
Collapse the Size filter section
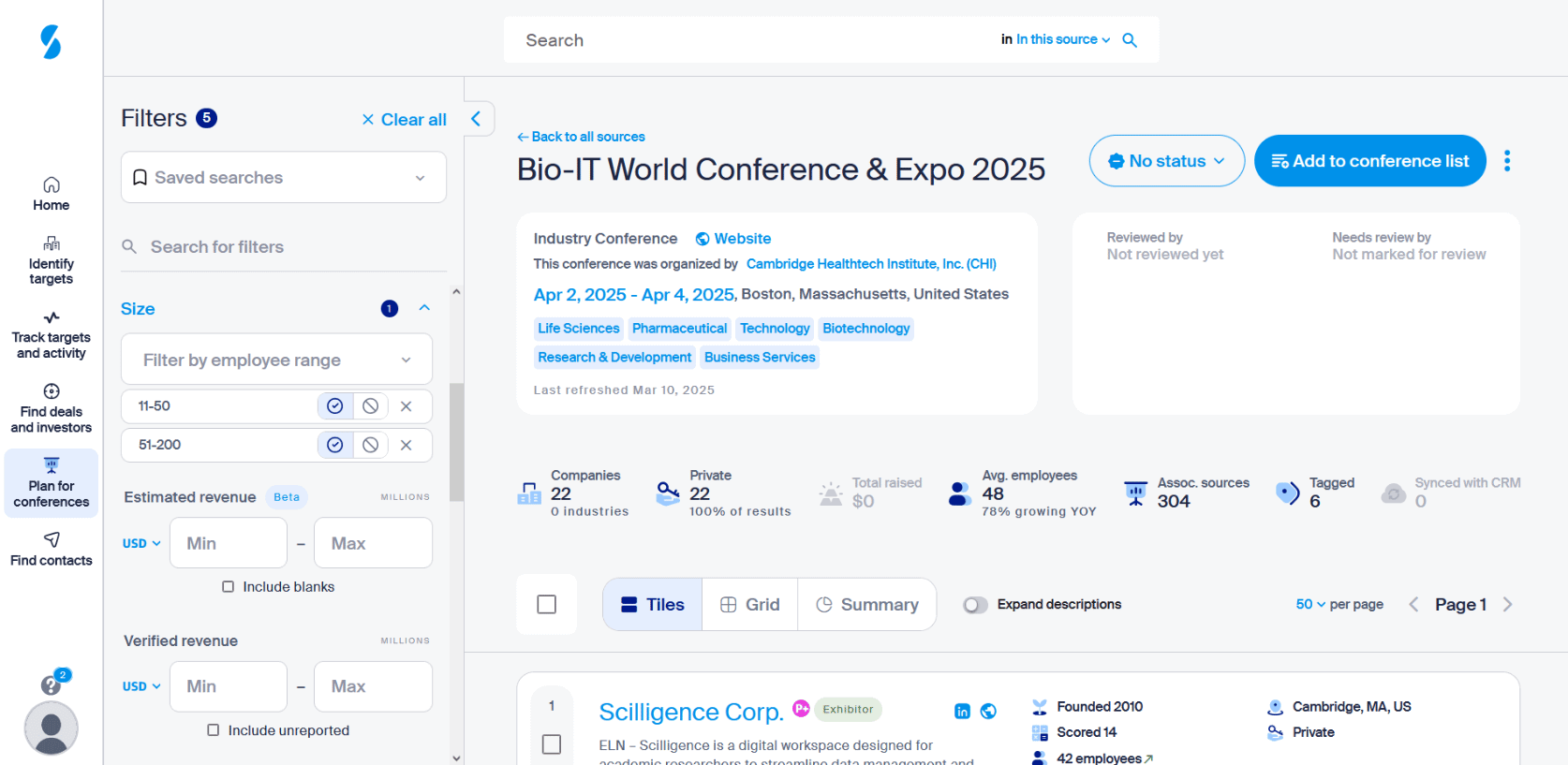(424, 308)
